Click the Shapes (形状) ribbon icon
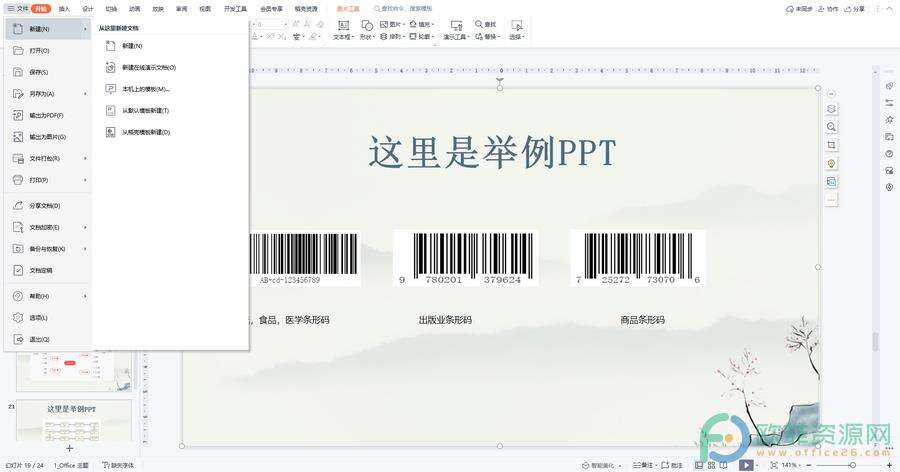Image resolution: width=900 pixels, height=472 pixels. 367,25
